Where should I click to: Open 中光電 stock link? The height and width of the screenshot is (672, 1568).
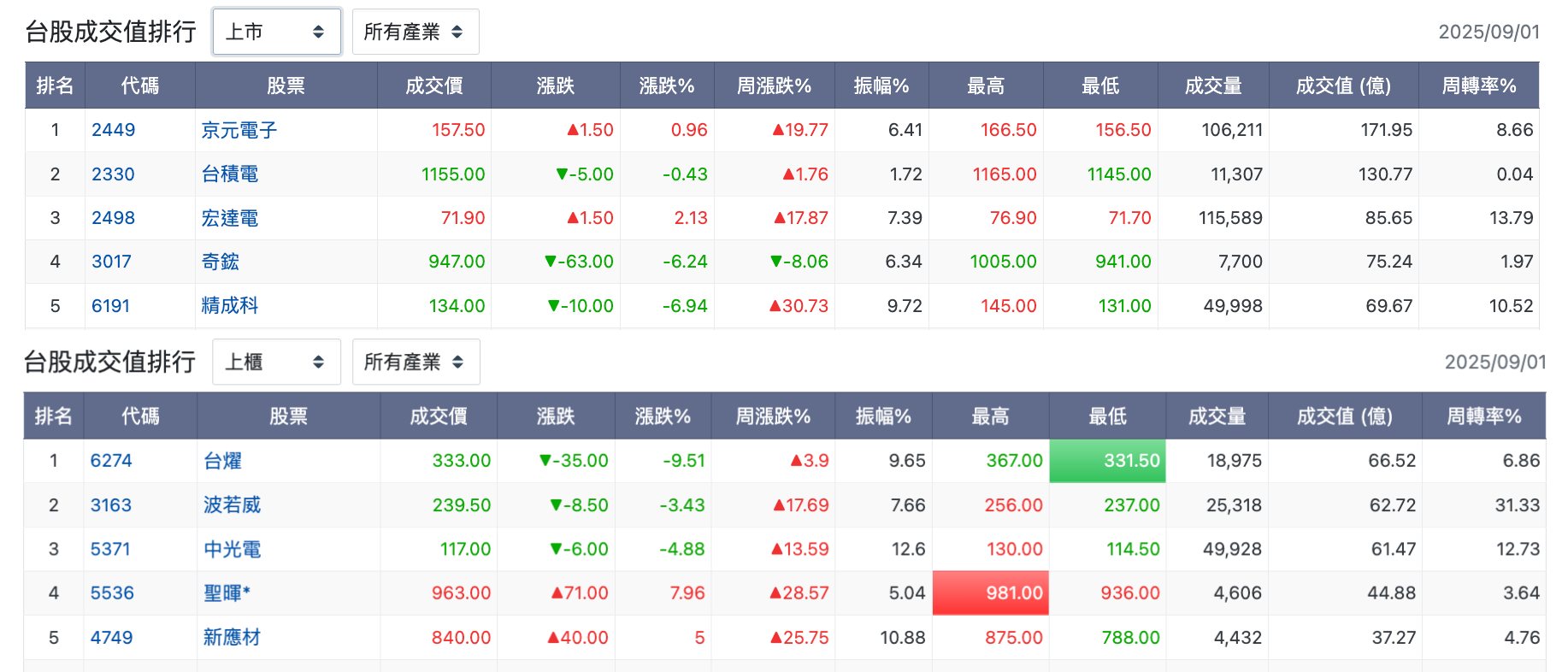(232, 549)
